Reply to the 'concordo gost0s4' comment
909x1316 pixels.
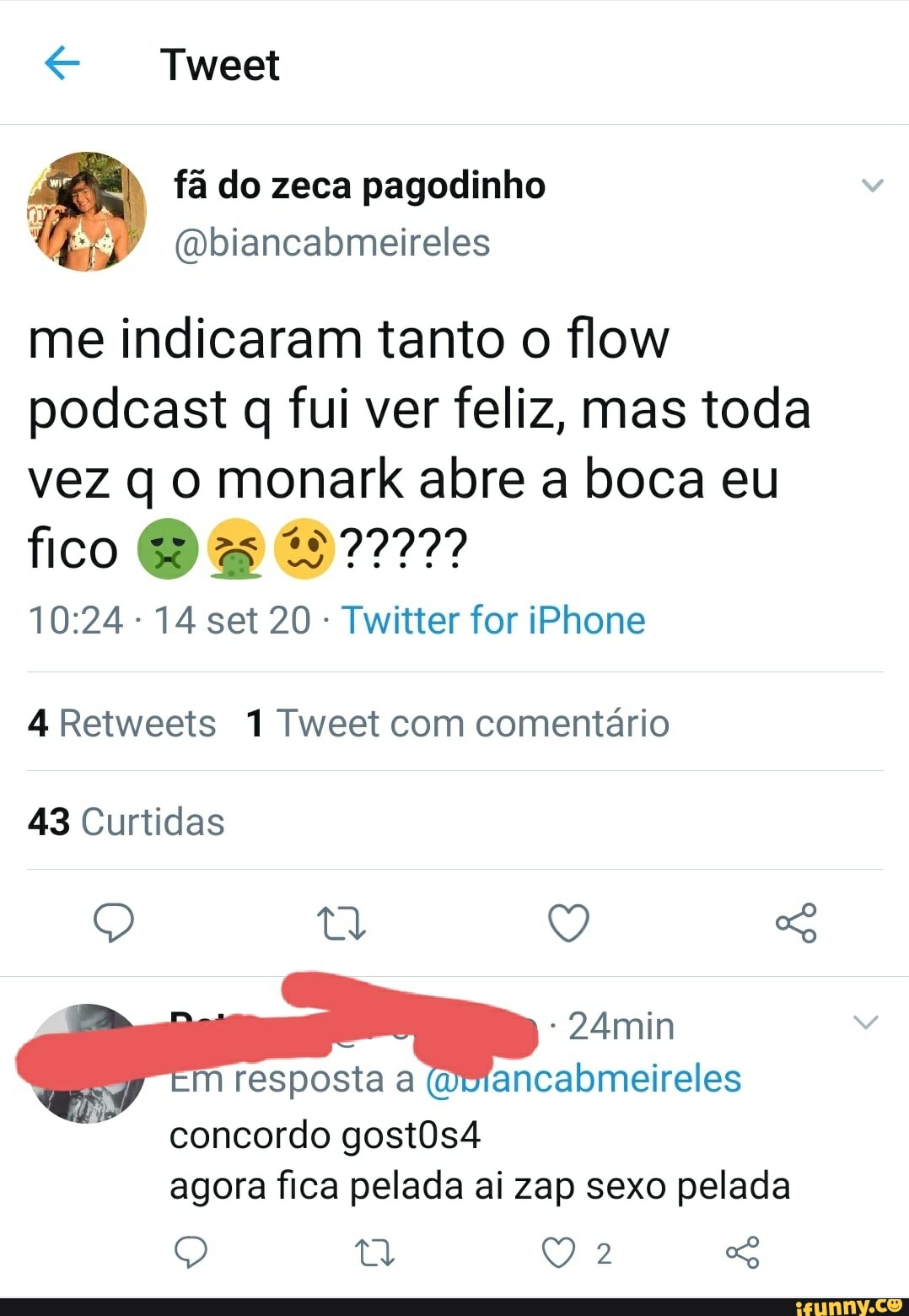191,1252
